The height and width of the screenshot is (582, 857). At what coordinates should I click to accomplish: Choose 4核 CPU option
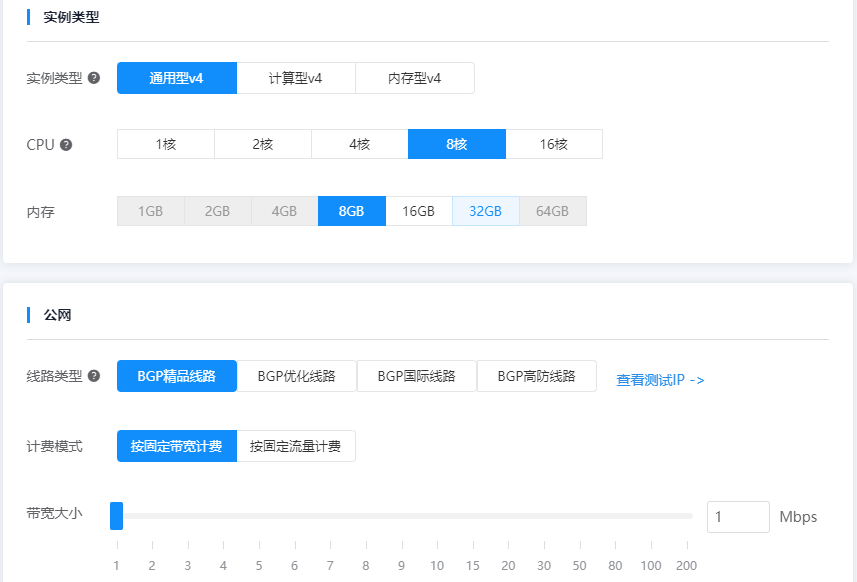pyautogui.click(x=360, y=144)
